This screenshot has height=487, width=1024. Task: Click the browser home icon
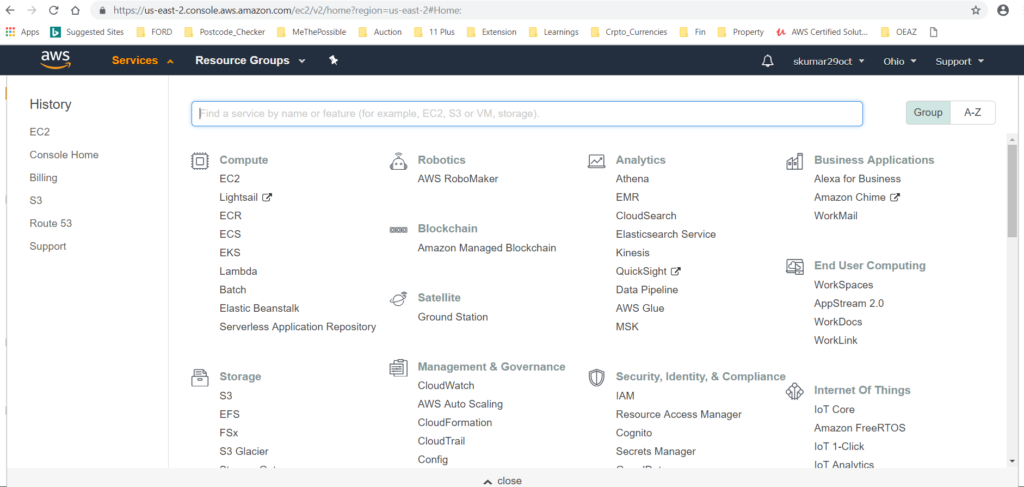pos(74,10)
